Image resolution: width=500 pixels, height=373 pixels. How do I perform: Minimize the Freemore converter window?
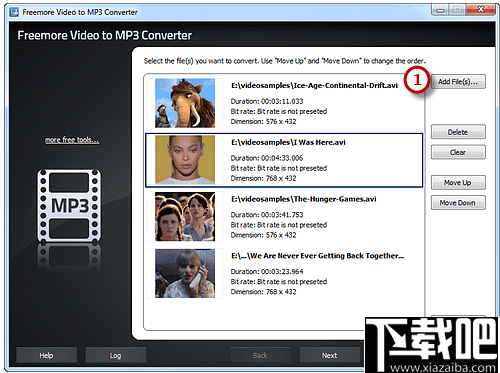pos(440,10)
